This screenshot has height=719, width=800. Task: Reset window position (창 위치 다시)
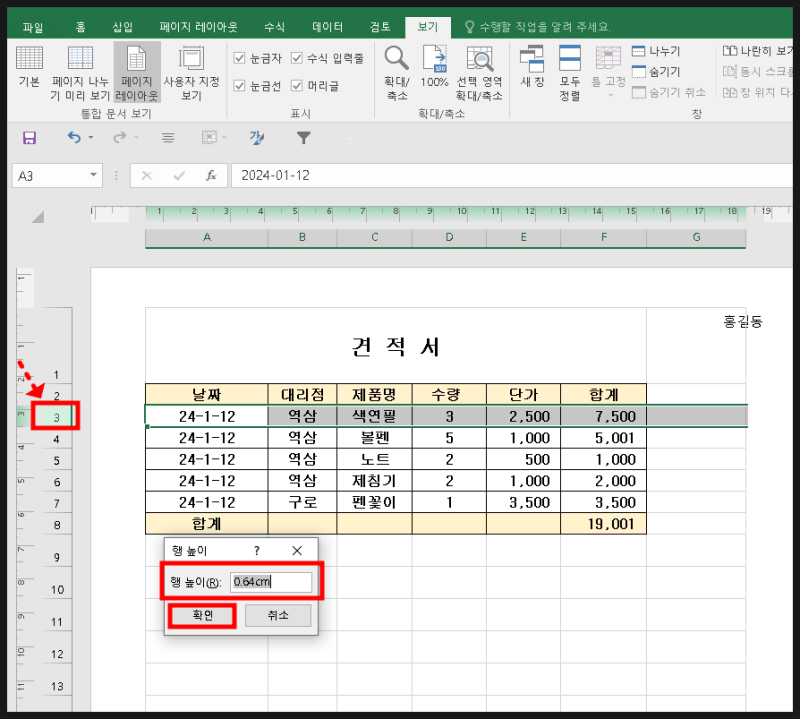point(758,92)
